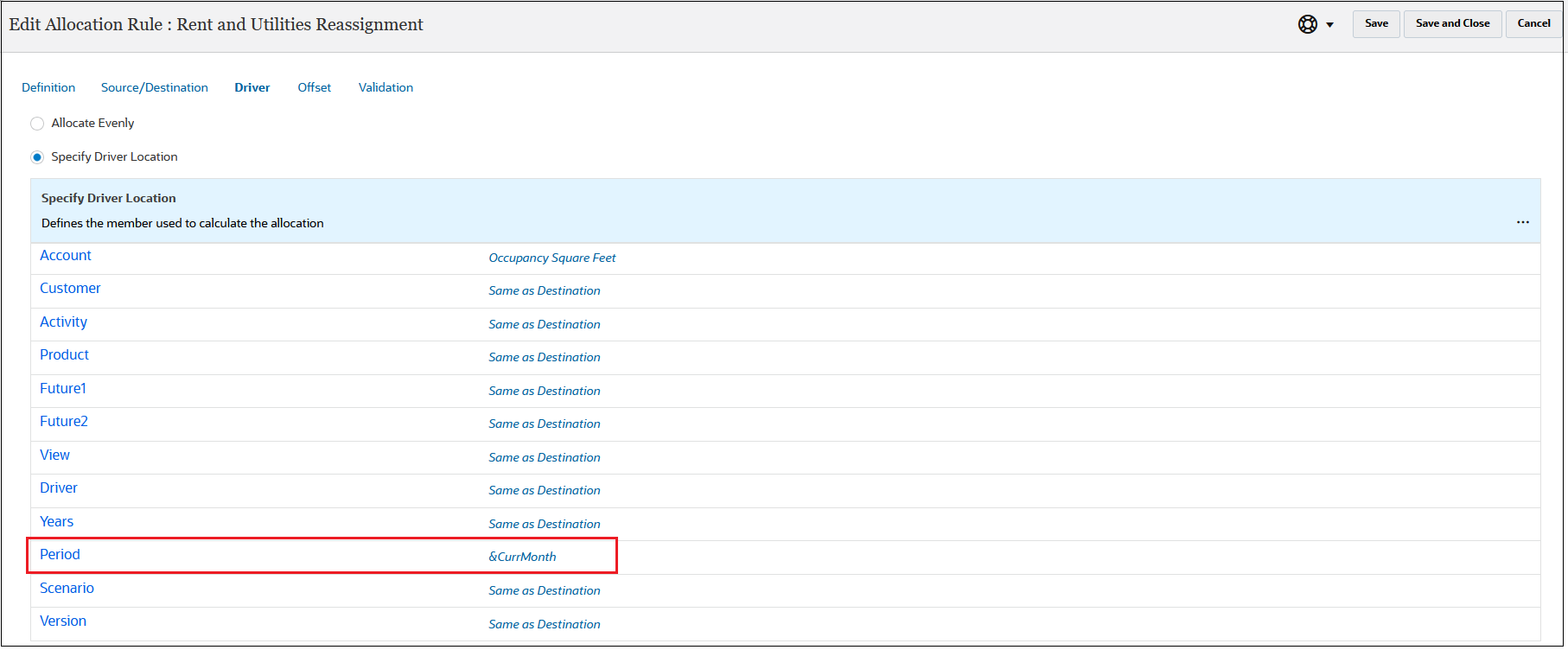Open the Specify Driver Location ellipsis menu
This screenshot has height=650, width=1568.
point(1522,223)
